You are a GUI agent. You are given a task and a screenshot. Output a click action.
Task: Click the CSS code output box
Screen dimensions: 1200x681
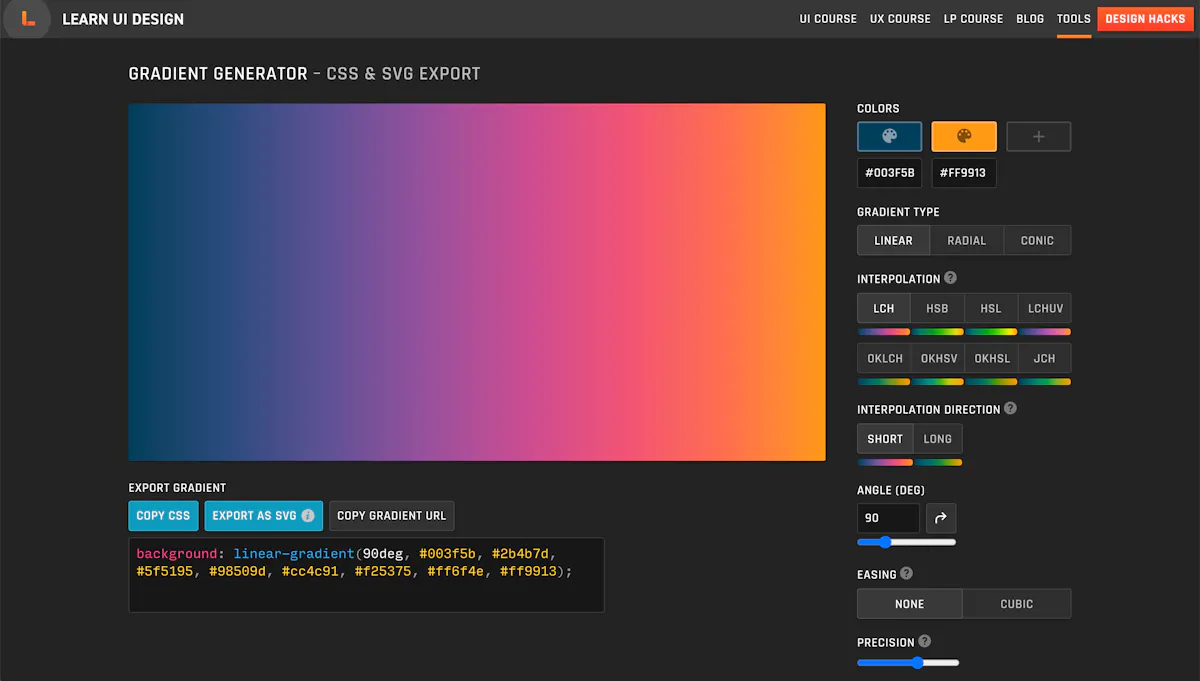[x=366, y=575]
